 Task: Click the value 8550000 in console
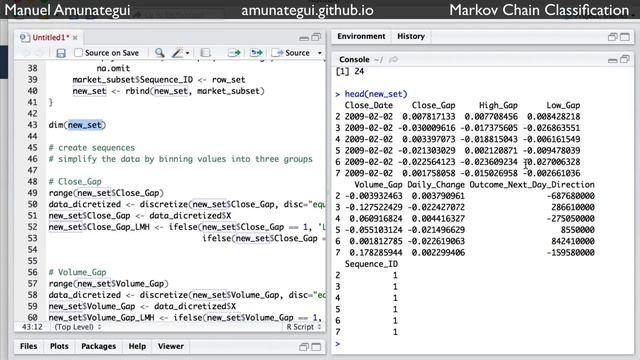click(x=577, y=230)
